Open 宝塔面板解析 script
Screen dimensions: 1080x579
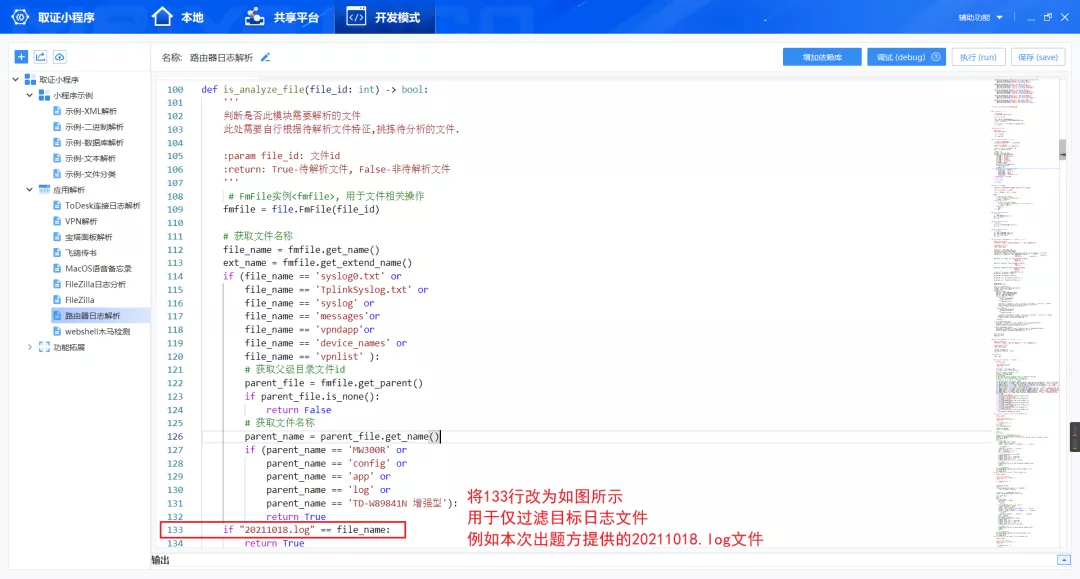coord(88,237)
